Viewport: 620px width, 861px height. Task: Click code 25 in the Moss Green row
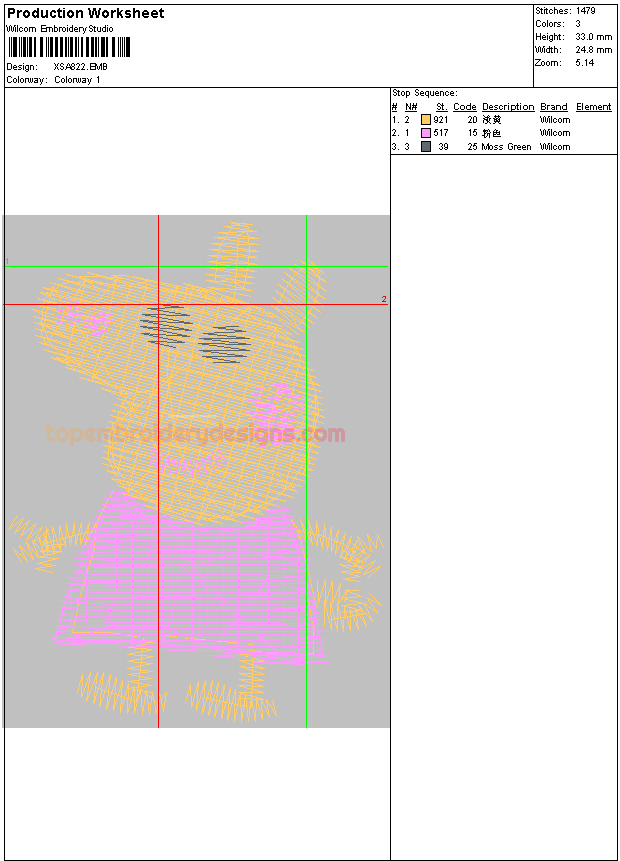[472, 147]
